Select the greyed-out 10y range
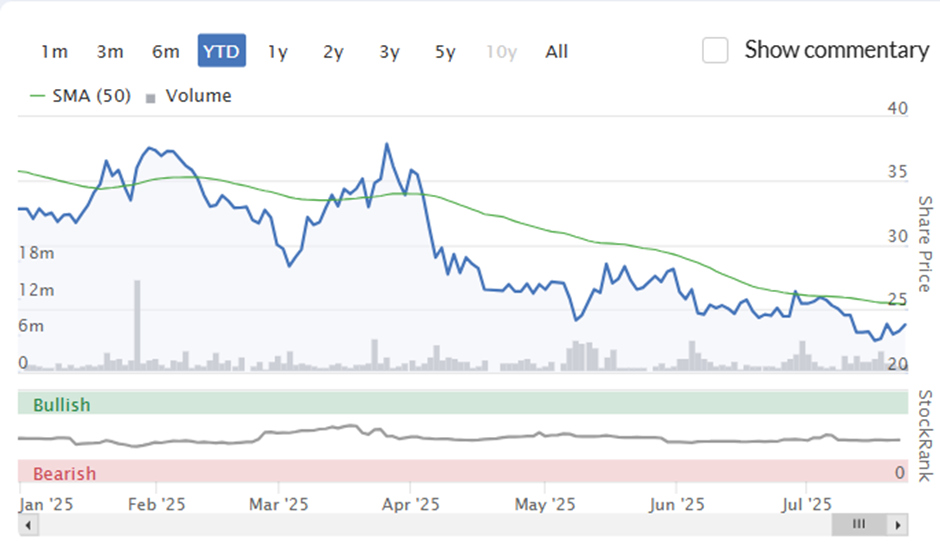Viewport: 940px width, 546px height. (x=501, y=52)
